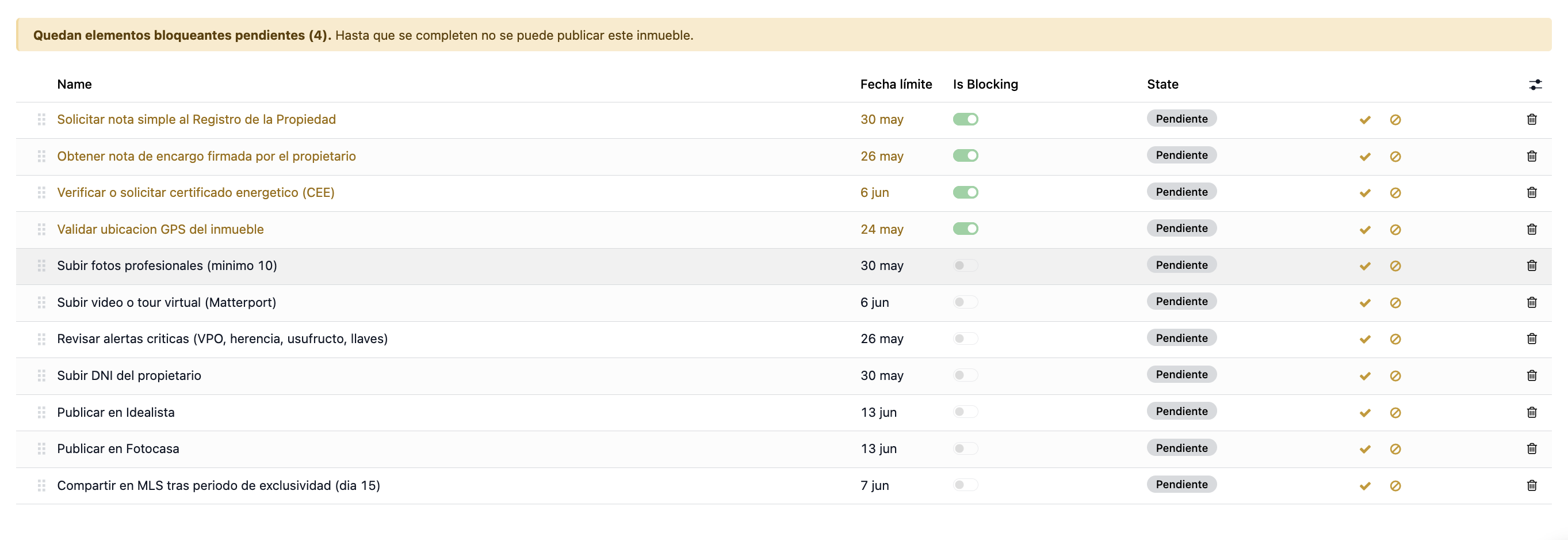Cancel 'Subir DNI del propietario' task
The width and height of the screenshot is (1568, 540).
tap(1395, 376)
